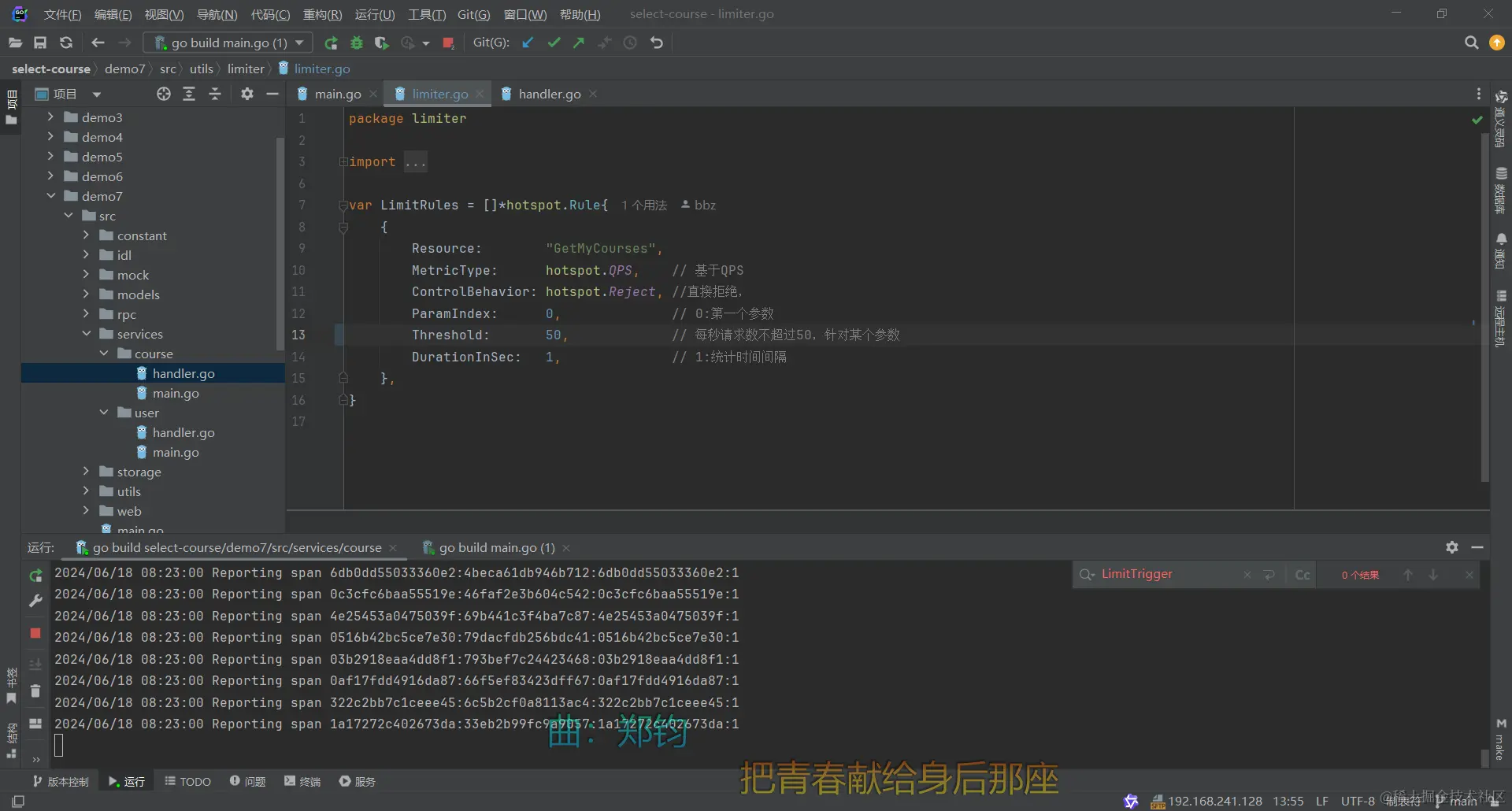Screen dimensions: 1512x811
Task: Clear output with trash icon in Run panel
Action: click(35, 691)
